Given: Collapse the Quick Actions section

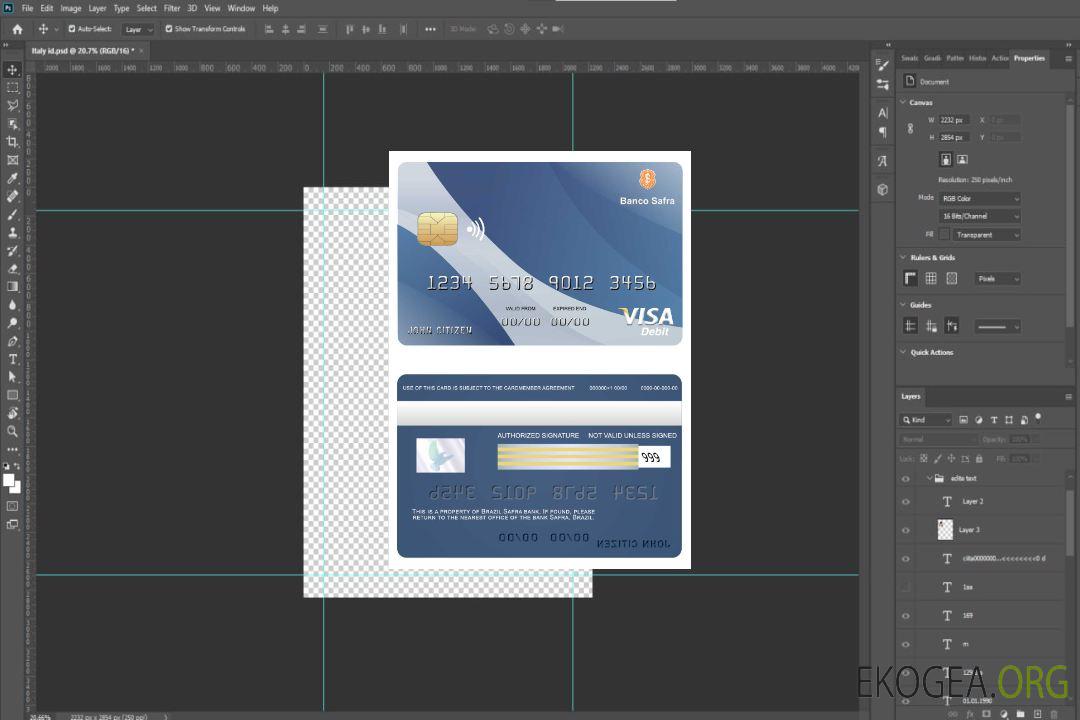Looking at the screenshot, I should click(904, 352).
